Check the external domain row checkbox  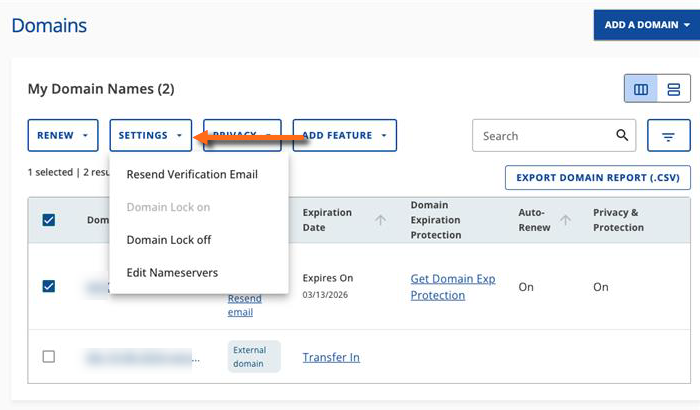point(49,357)
